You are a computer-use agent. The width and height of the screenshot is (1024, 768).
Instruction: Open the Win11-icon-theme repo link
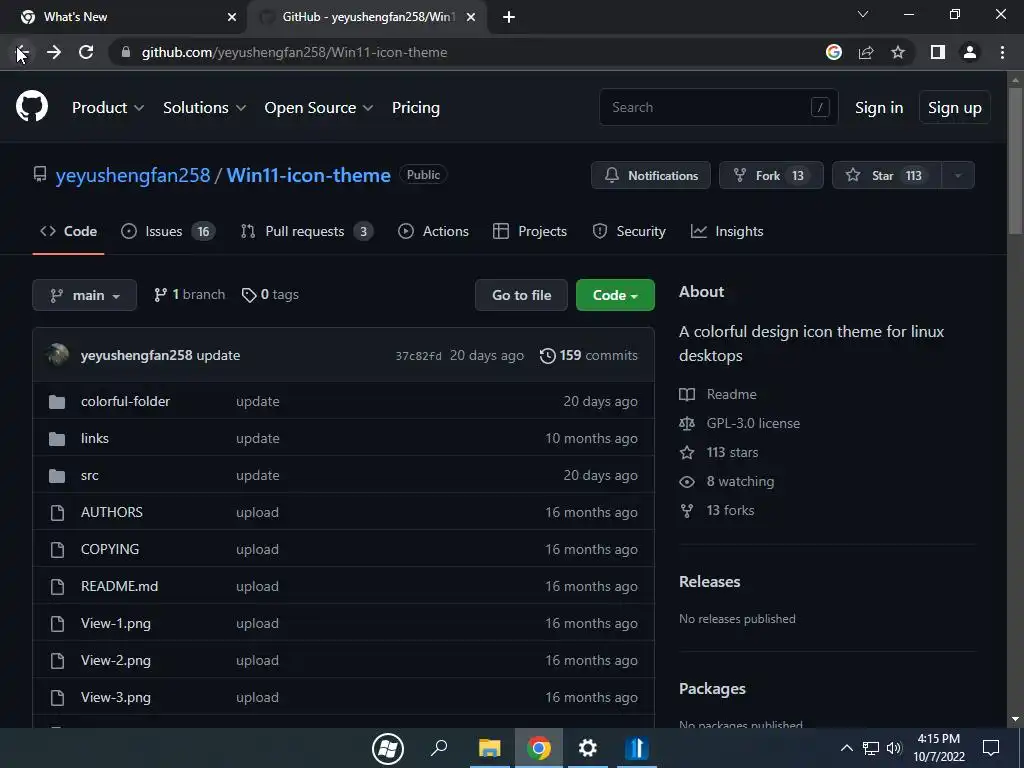click(x=308, y=175)
